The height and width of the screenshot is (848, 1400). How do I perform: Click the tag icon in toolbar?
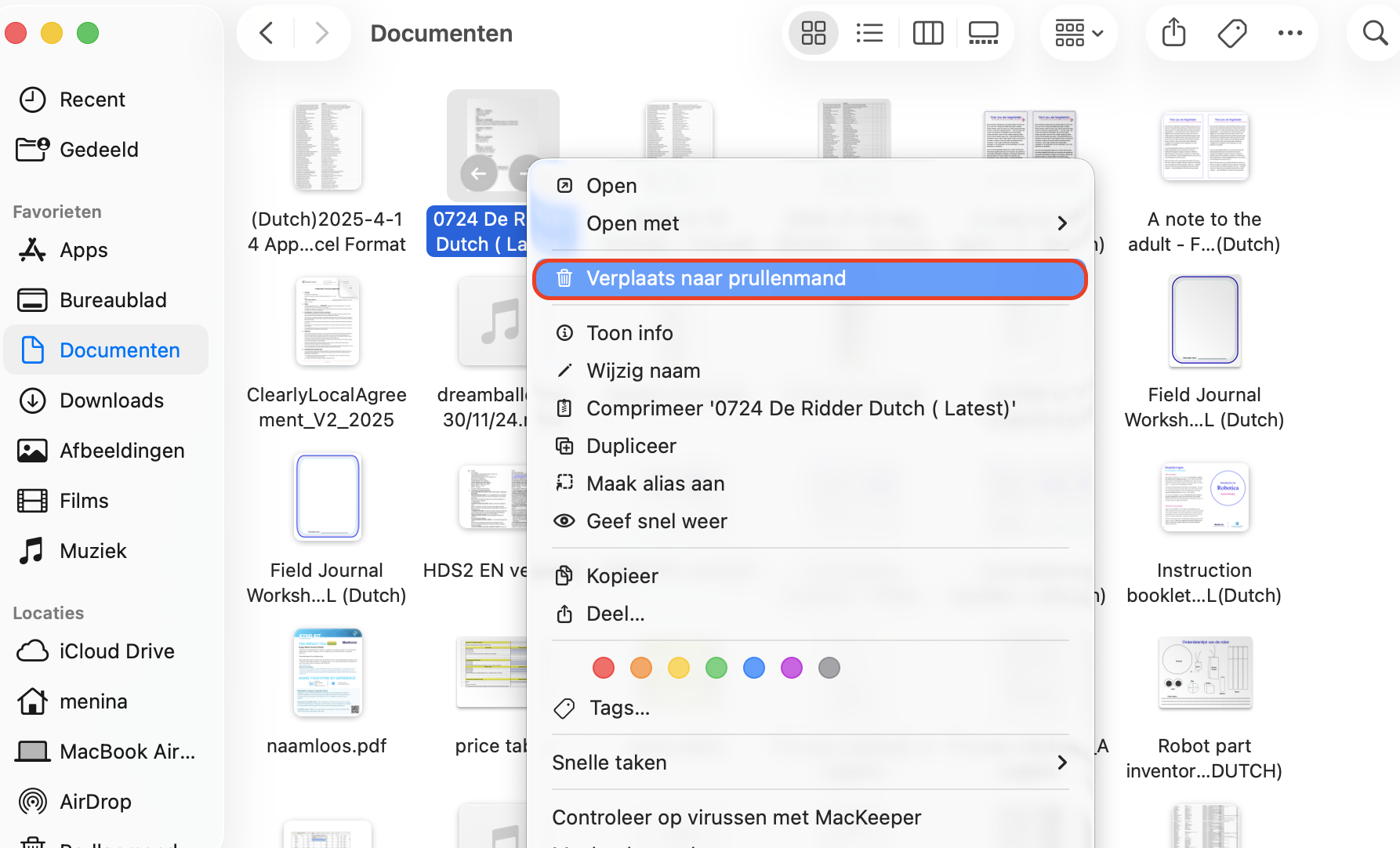click(x=1231, y=33)
